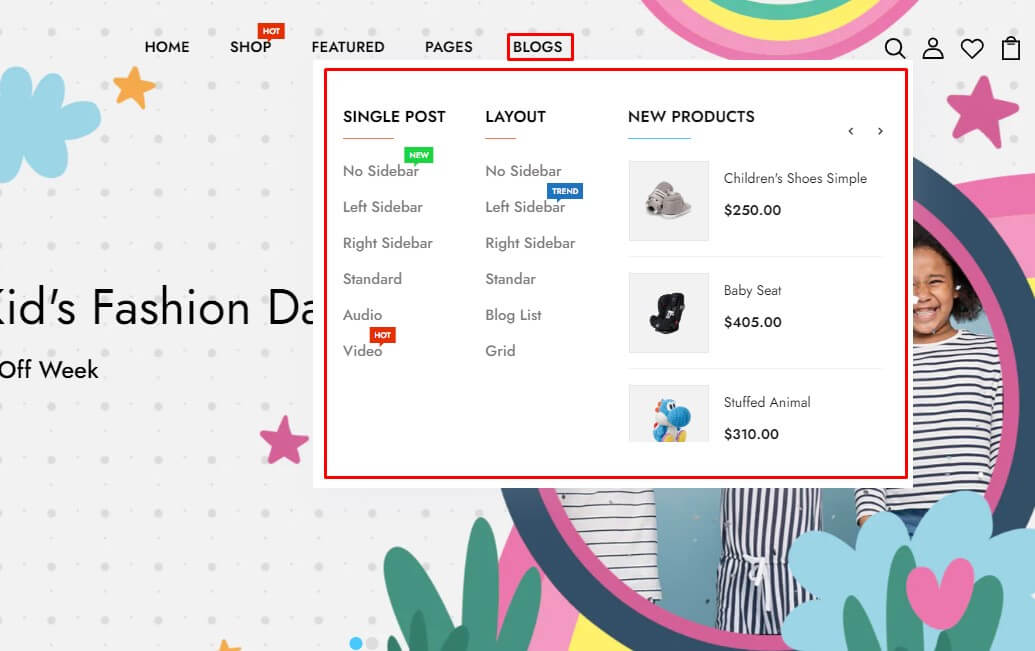Screen dimensions: 1035x651
Task: Click previous arrow in New Products
Action: click(x=851, y=131)
